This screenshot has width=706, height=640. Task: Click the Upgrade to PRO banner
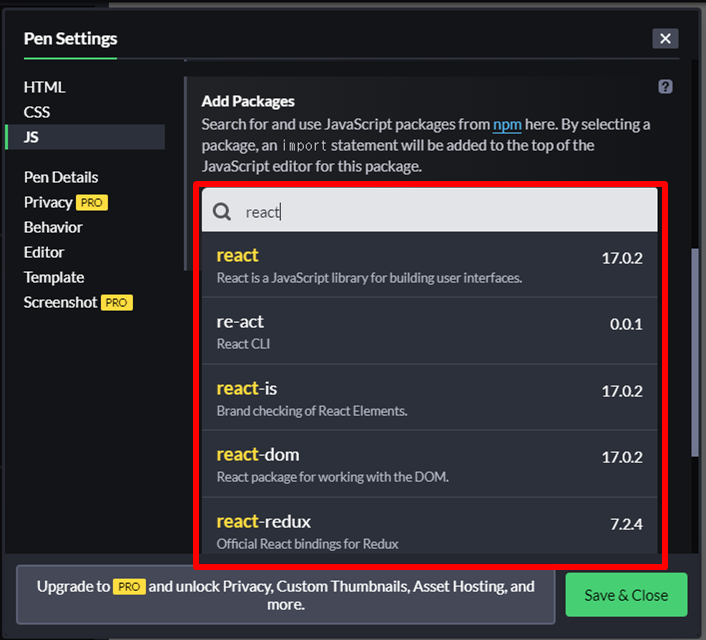(x=285, y=595)
